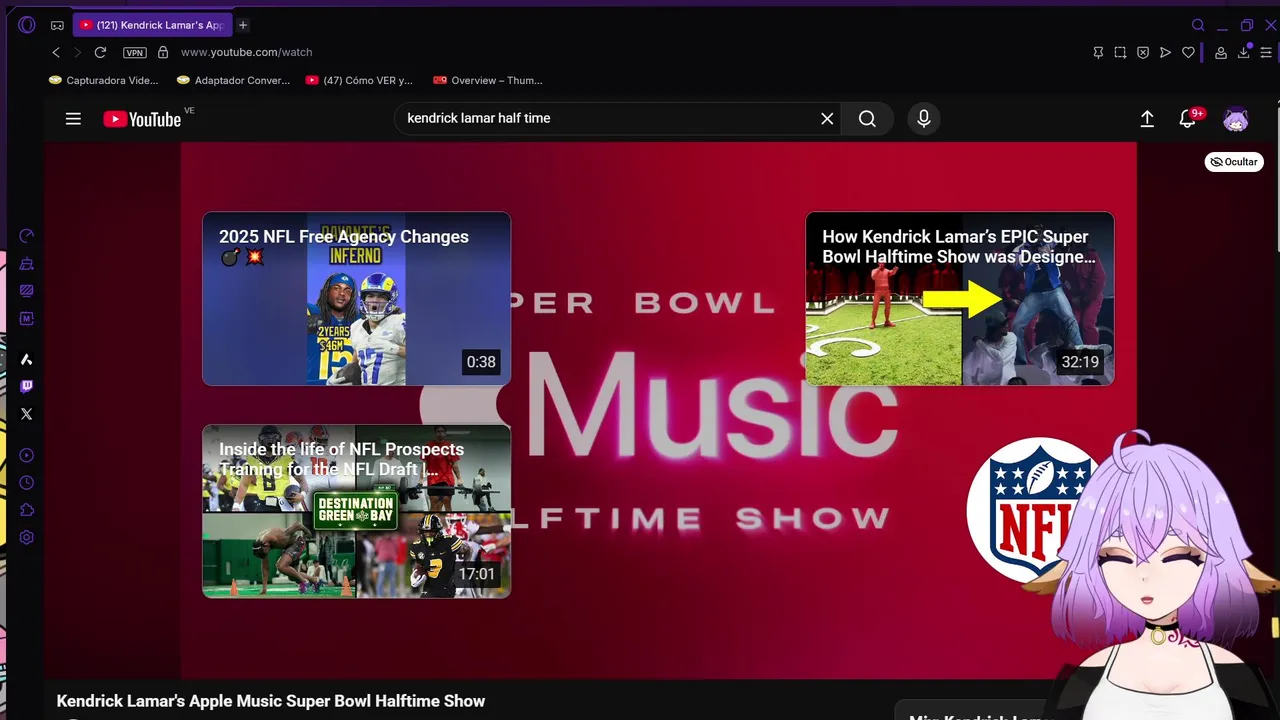Screen dimensions: 1280x720
Task: Open a new browser tab with the plus button
Action: click(242, 25)
